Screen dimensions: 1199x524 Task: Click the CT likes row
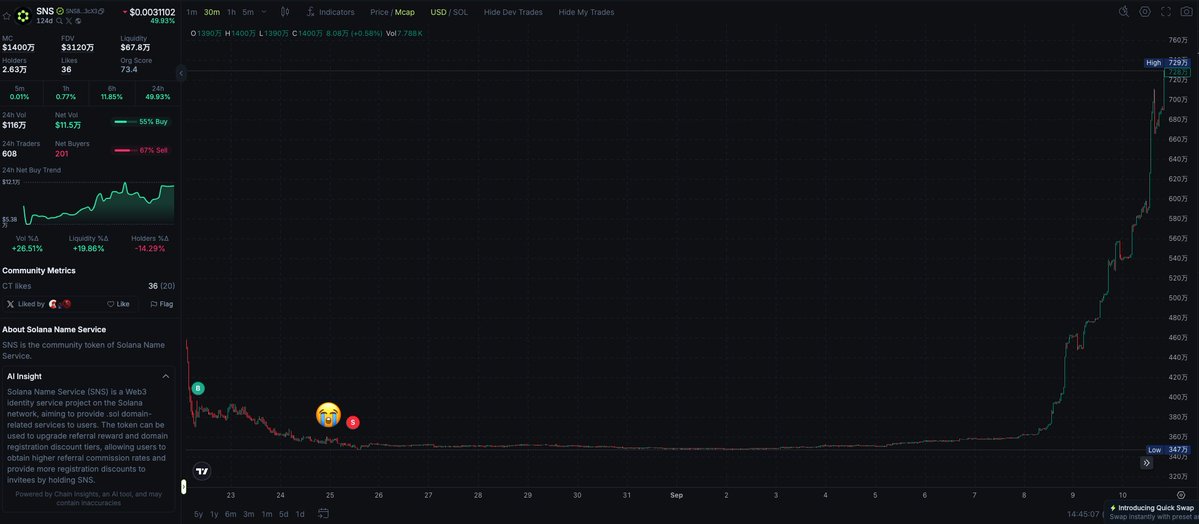[89, 286]
